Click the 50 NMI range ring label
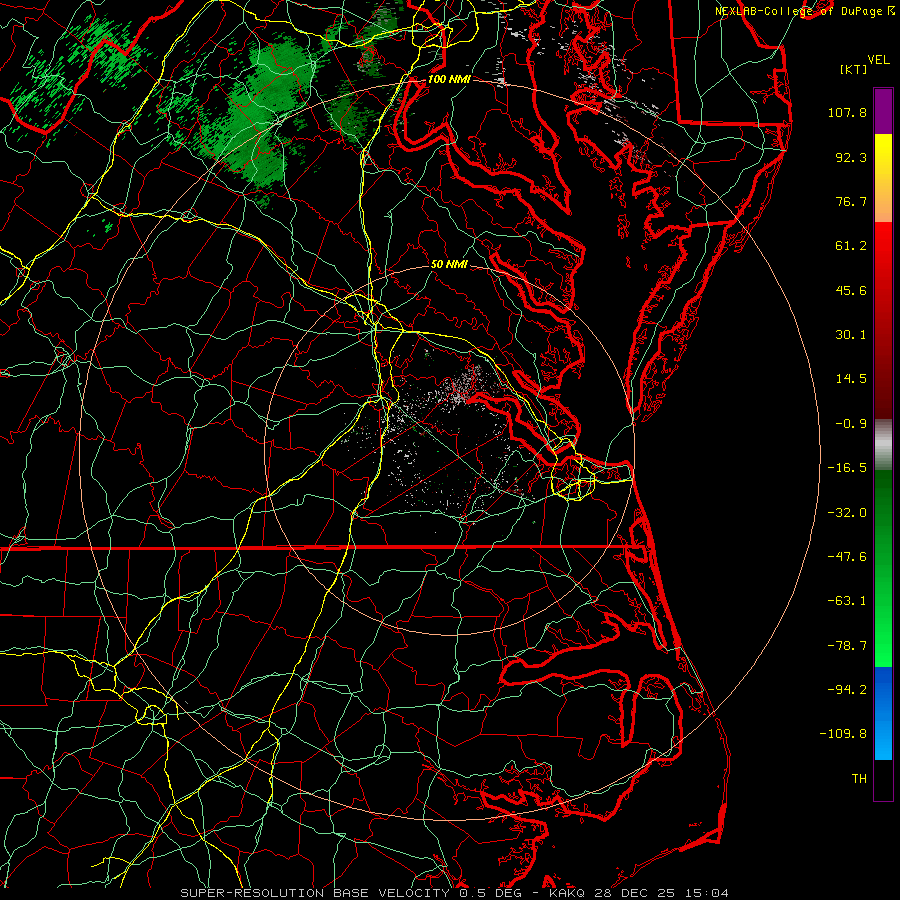900x900 pixels. pos(449,265)
